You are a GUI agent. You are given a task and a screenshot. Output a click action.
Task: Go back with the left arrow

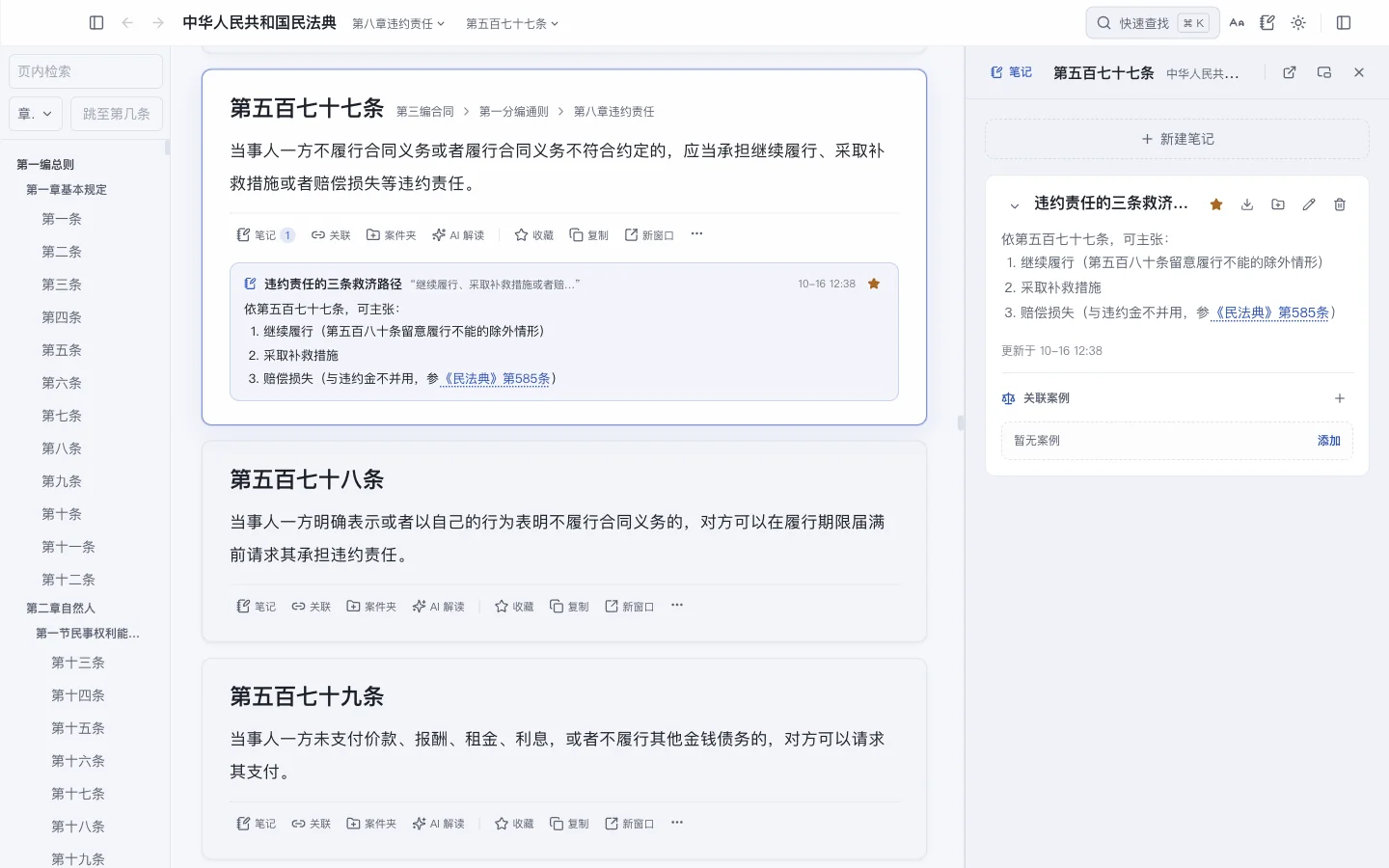pyautogui.click(x=127, y=23)
